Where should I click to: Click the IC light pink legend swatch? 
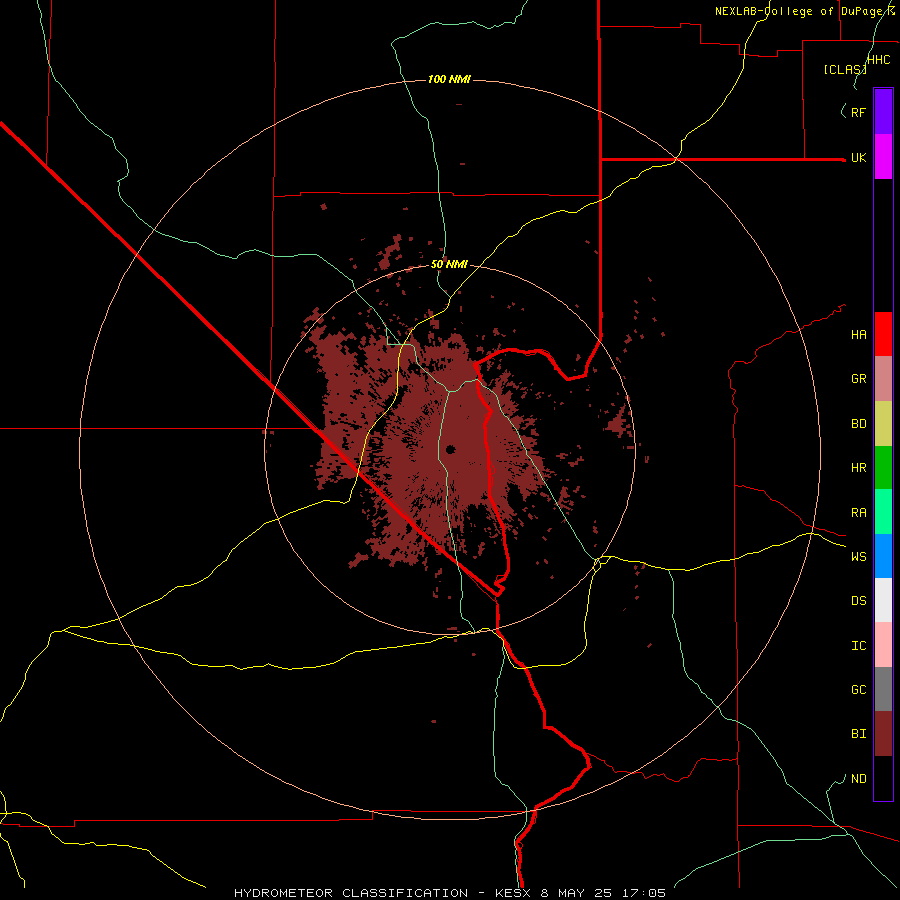click(x=883, y=645)
